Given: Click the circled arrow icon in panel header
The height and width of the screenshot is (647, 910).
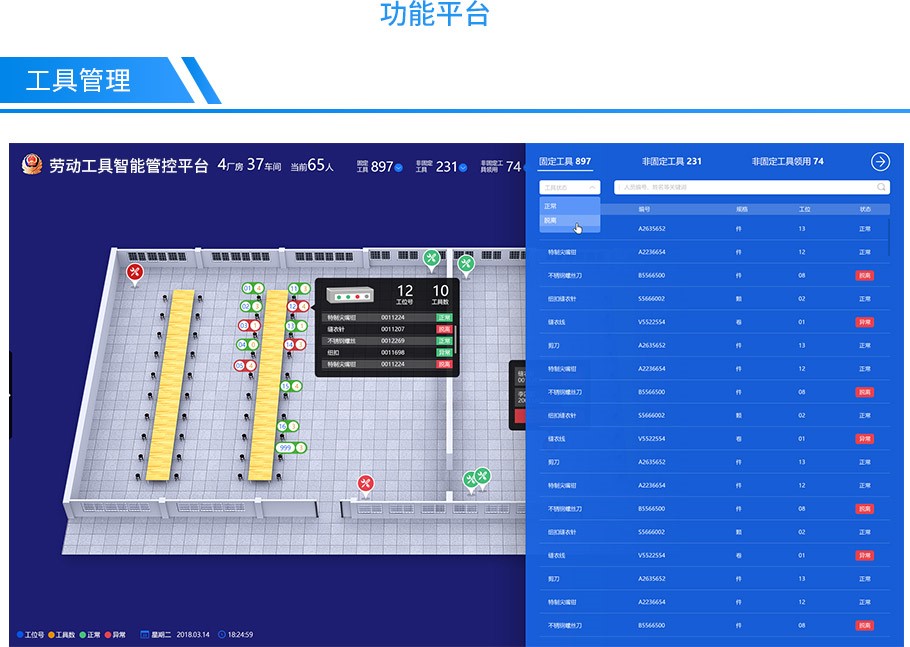Looking at the screenshot, I should 880,161.
